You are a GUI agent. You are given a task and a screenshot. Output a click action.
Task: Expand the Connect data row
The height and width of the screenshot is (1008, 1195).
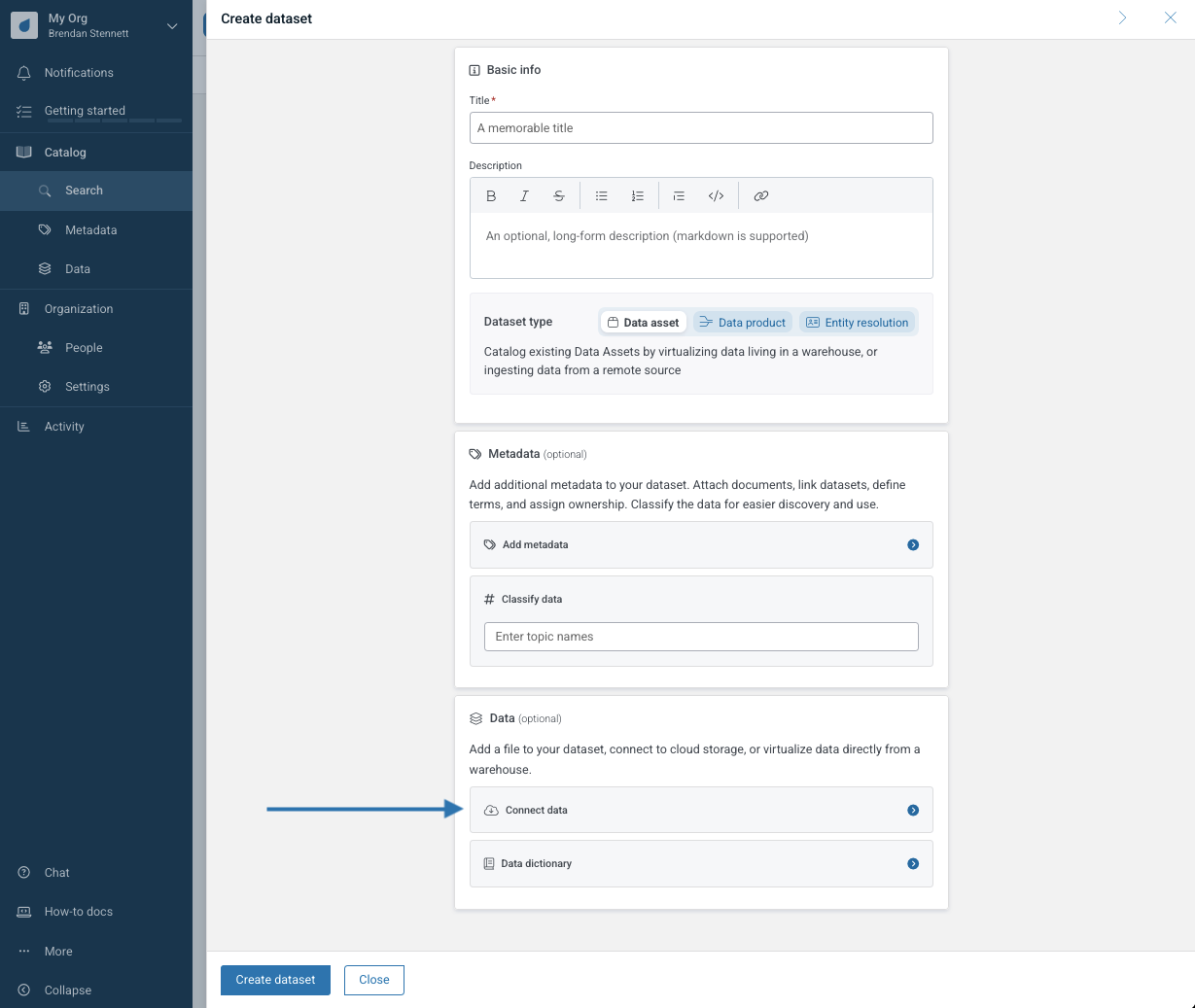coord(701,810)
